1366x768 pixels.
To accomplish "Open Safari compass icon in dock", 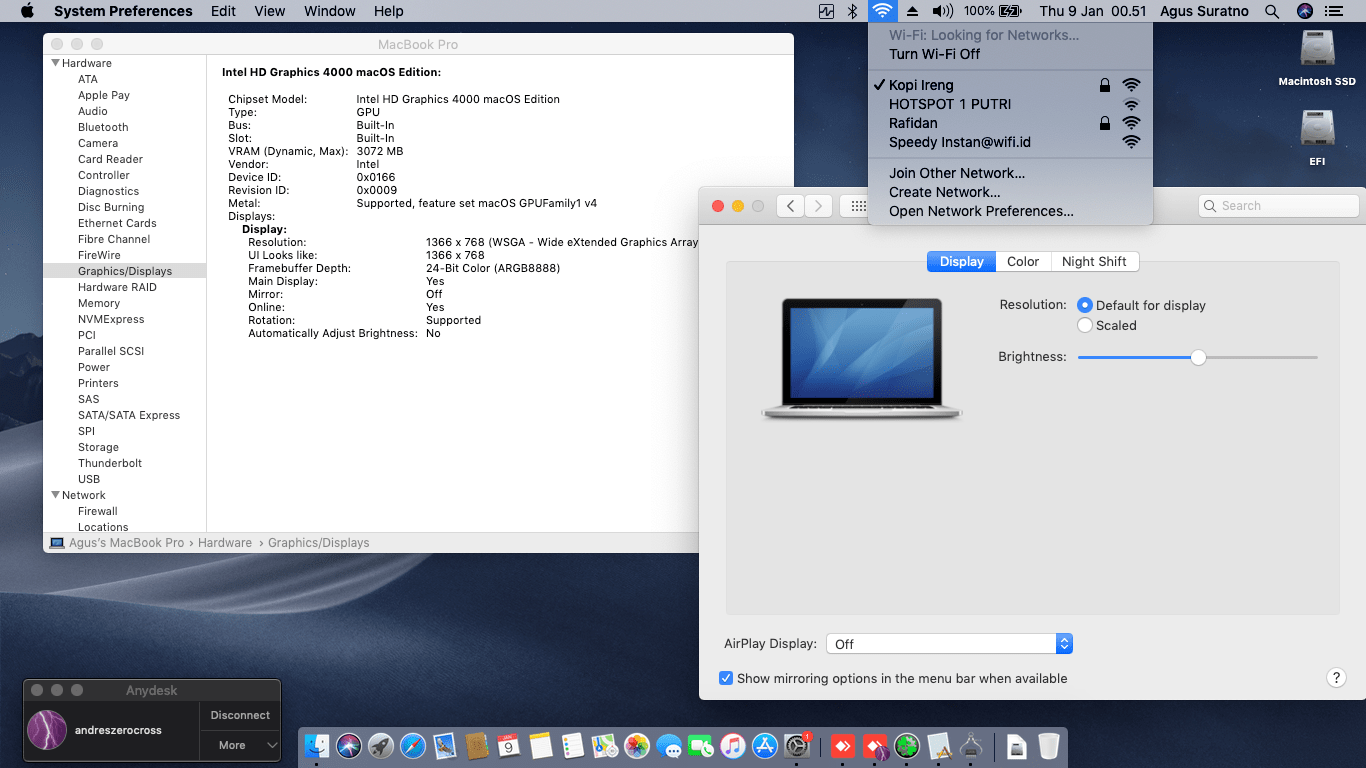I will [x=413, y=746].
